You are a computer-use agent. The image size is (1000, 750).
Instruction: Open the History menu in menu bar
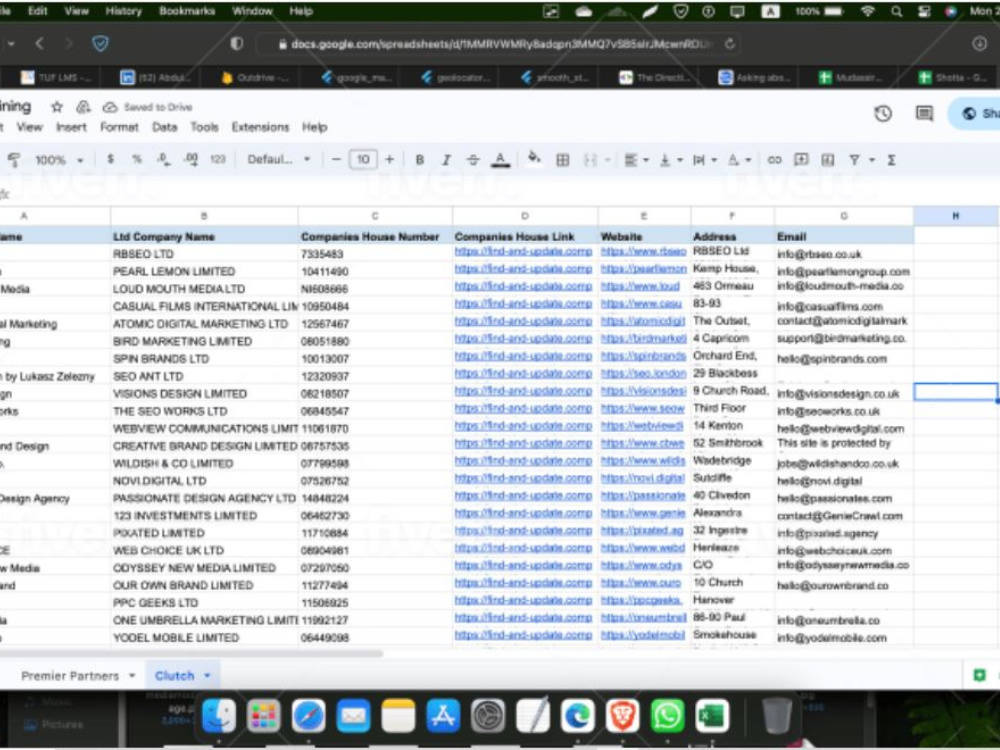point(123,11)
